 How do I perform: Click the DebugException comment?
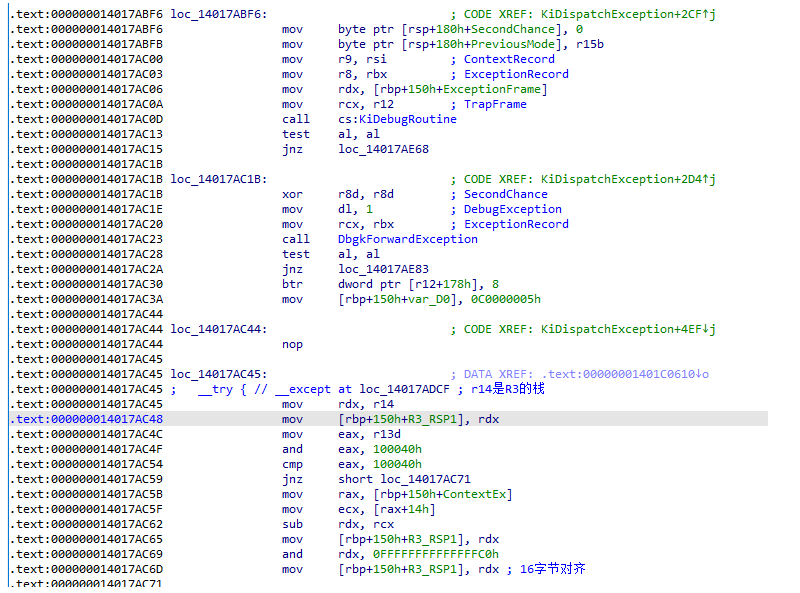(512, 209)
